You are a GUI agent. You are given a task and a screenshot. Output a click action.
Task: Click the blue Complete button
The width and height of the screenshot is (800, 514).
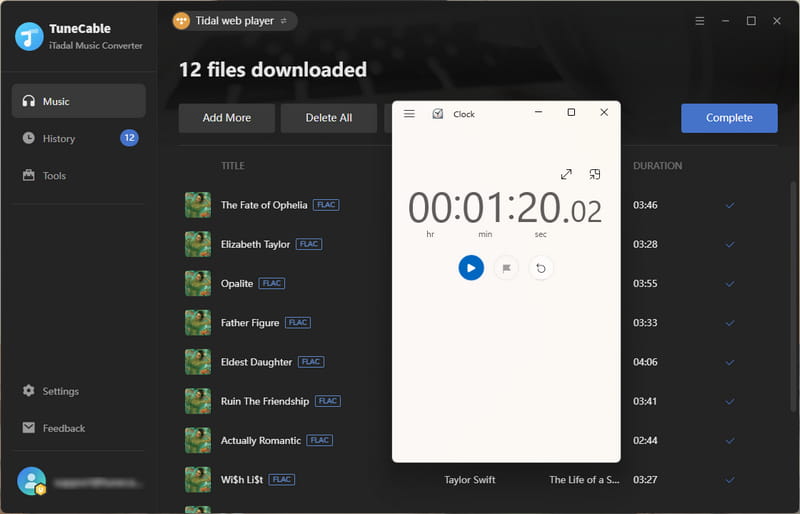[729, 118]
